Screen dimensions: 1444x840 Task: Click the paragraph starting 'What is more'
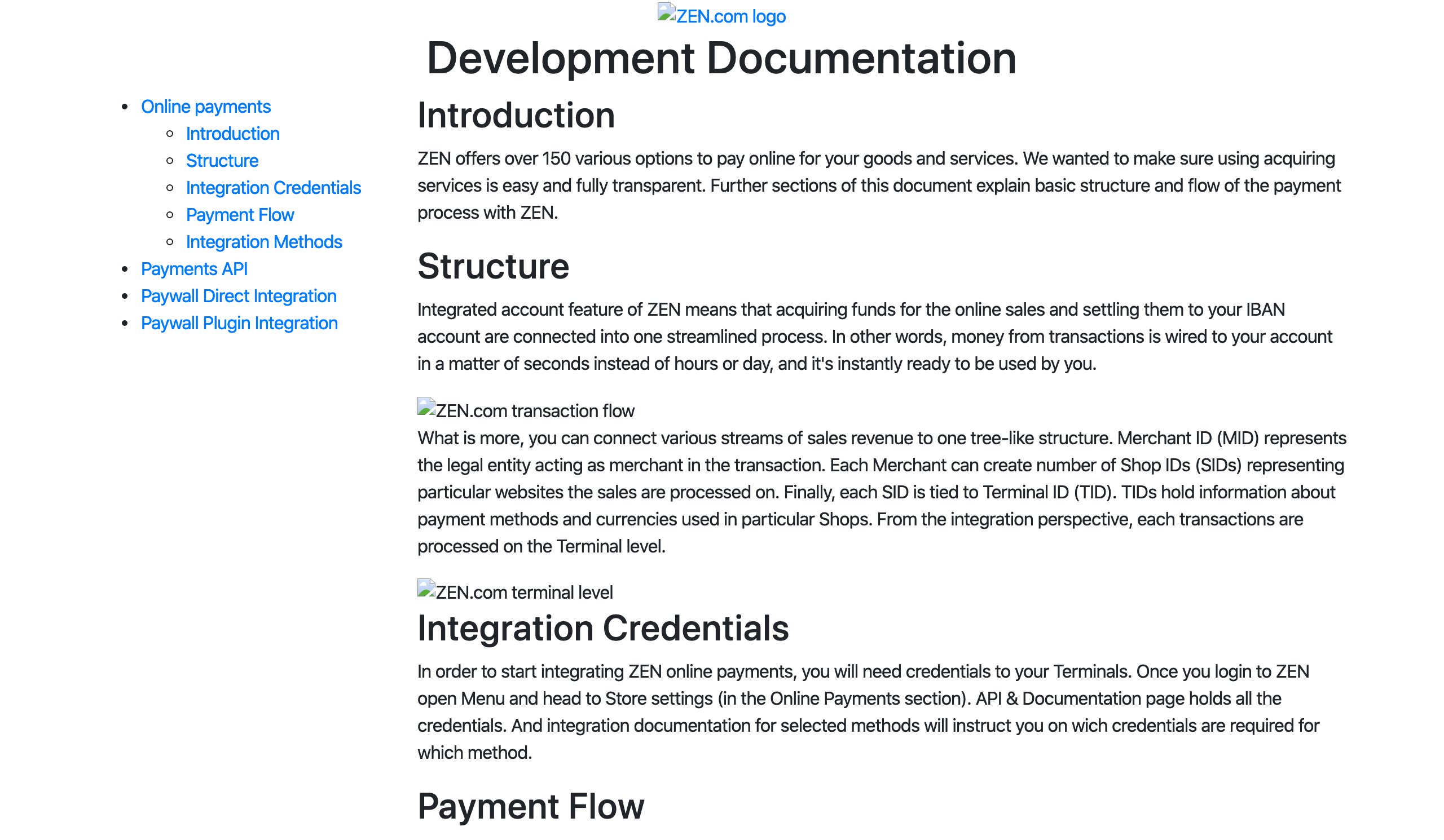pyautogui.click(x=882, y=492)
